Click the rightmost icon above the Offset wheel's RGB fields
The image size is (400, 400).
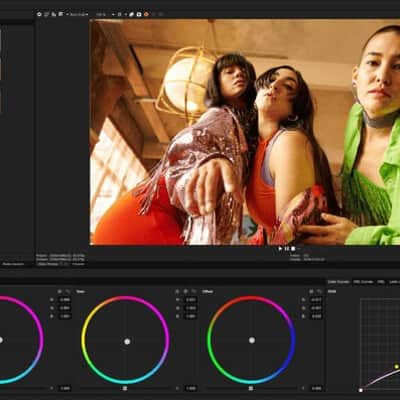point(319,292)
